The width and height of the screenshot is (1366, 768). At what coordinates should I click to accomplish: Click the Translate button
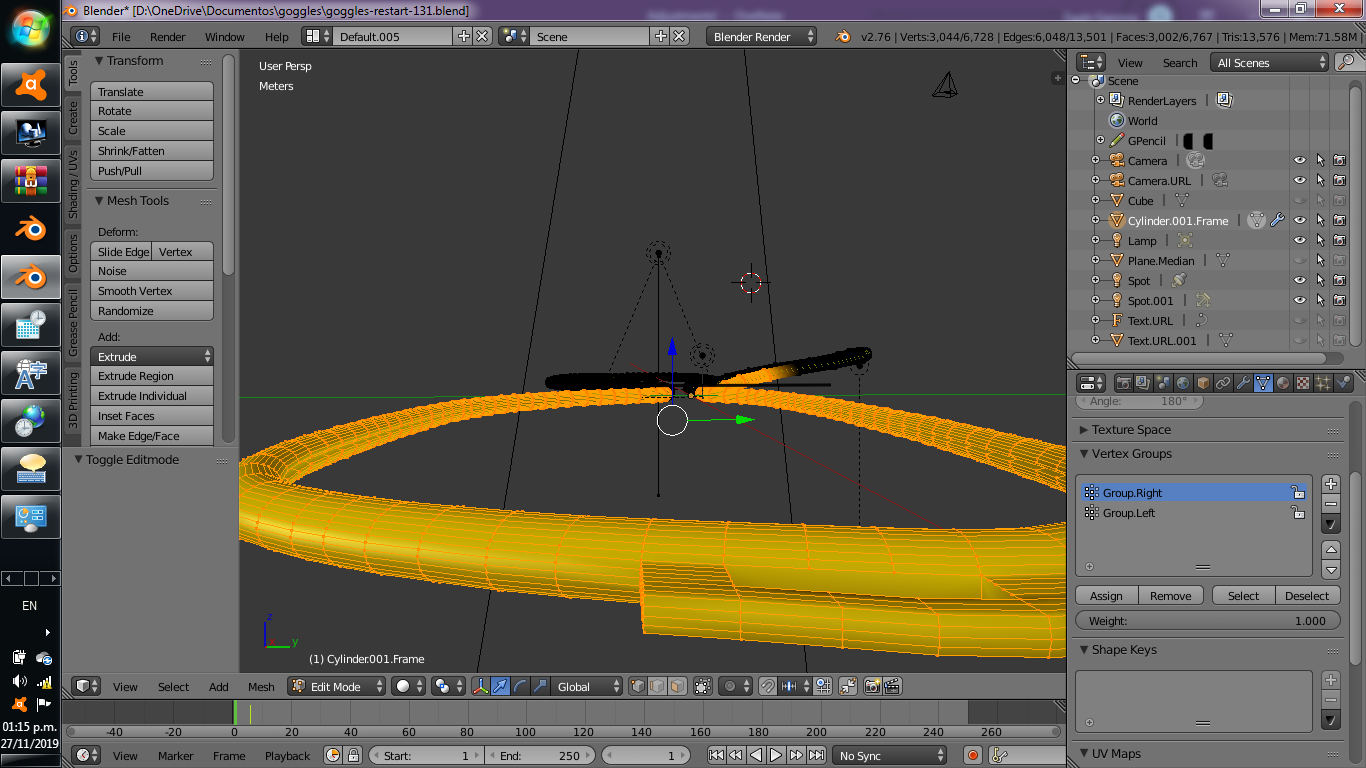[152, 91]
